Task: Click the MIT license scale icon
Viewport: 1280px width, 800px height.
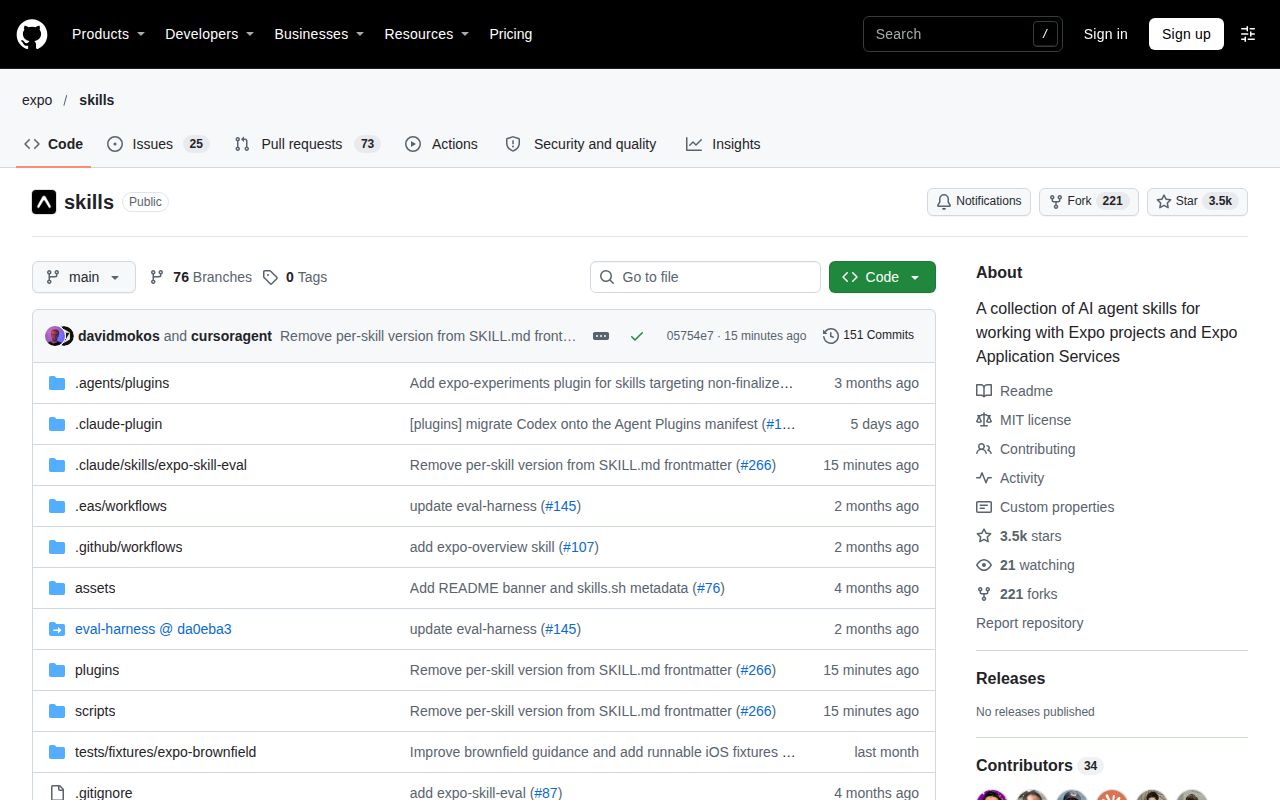Action: point(984,420)
